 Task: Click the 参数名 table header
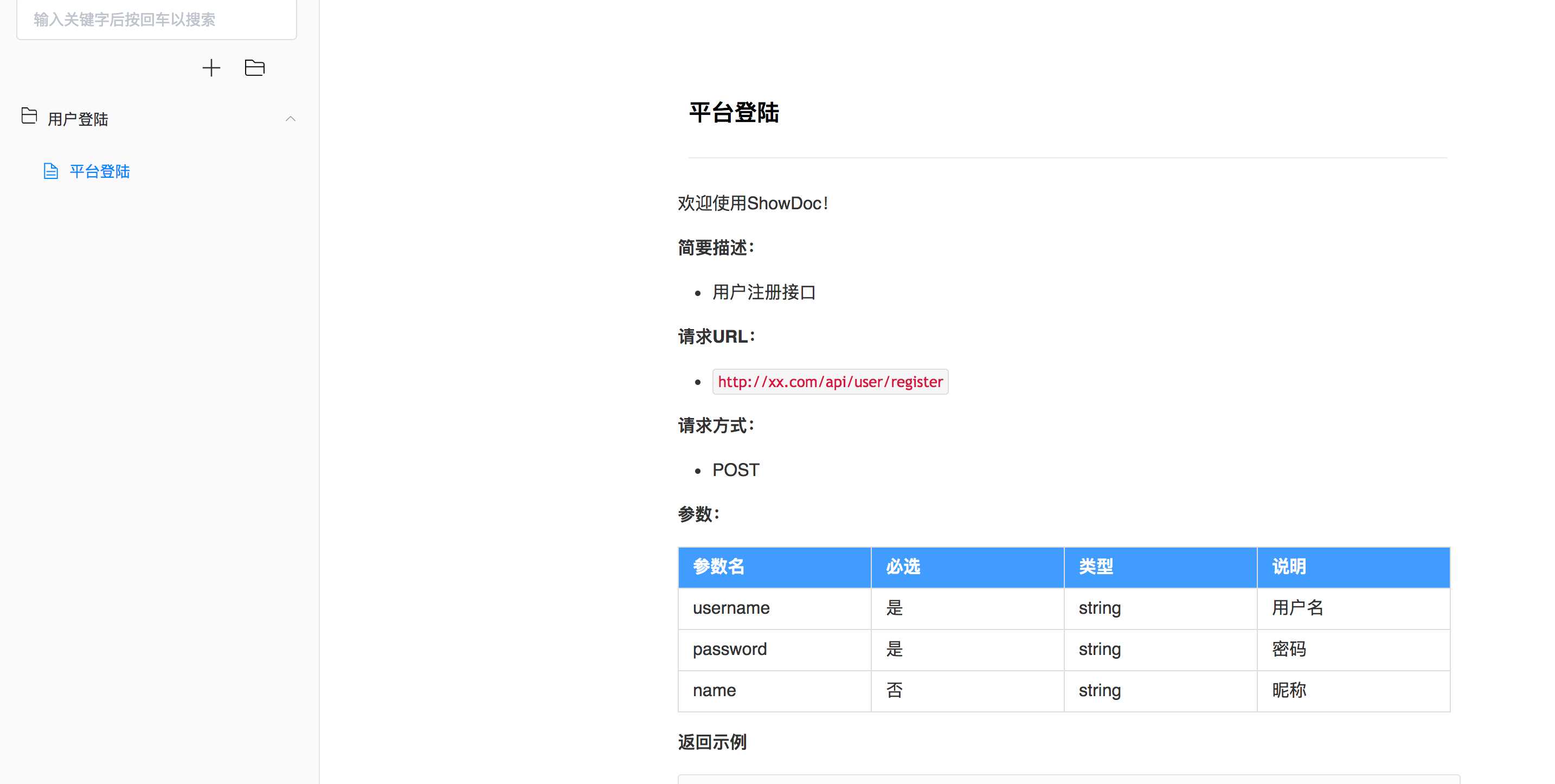click(774, 567)
